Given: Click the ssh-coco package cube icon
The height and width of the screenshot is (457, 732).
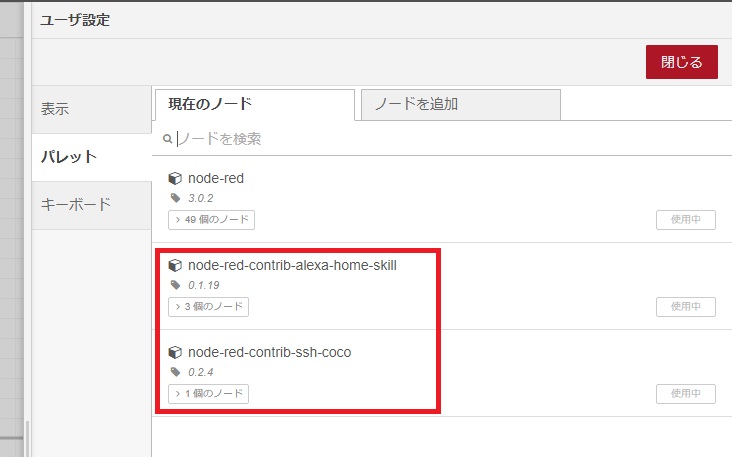Looking at the screenshot, I should tap(175, 352).
